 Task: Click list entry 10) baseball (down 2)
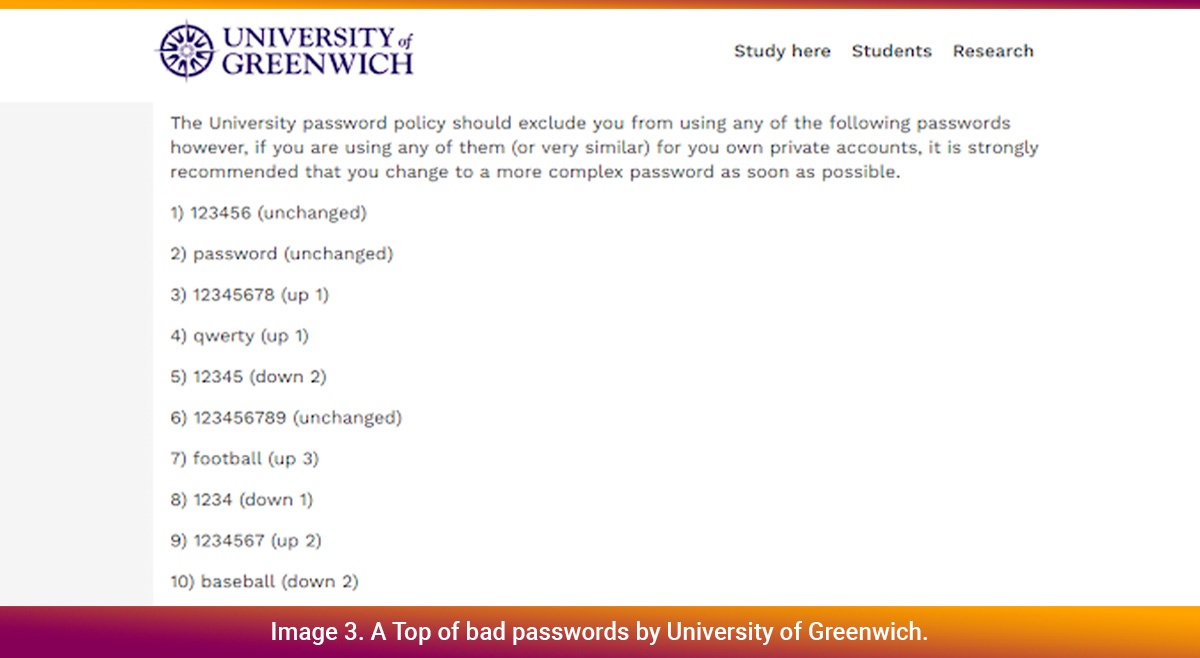(264, 581)
